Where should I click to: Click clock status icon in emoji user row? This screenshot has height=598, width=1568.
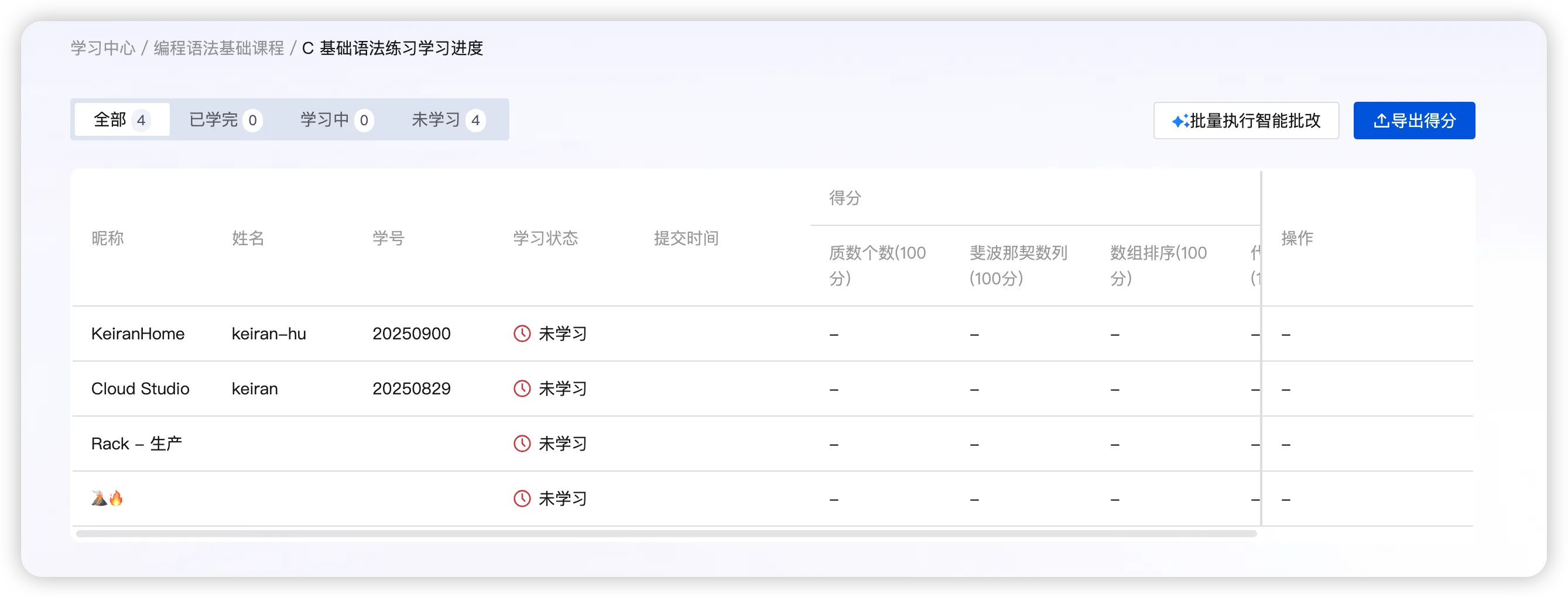tap(522, 499)
